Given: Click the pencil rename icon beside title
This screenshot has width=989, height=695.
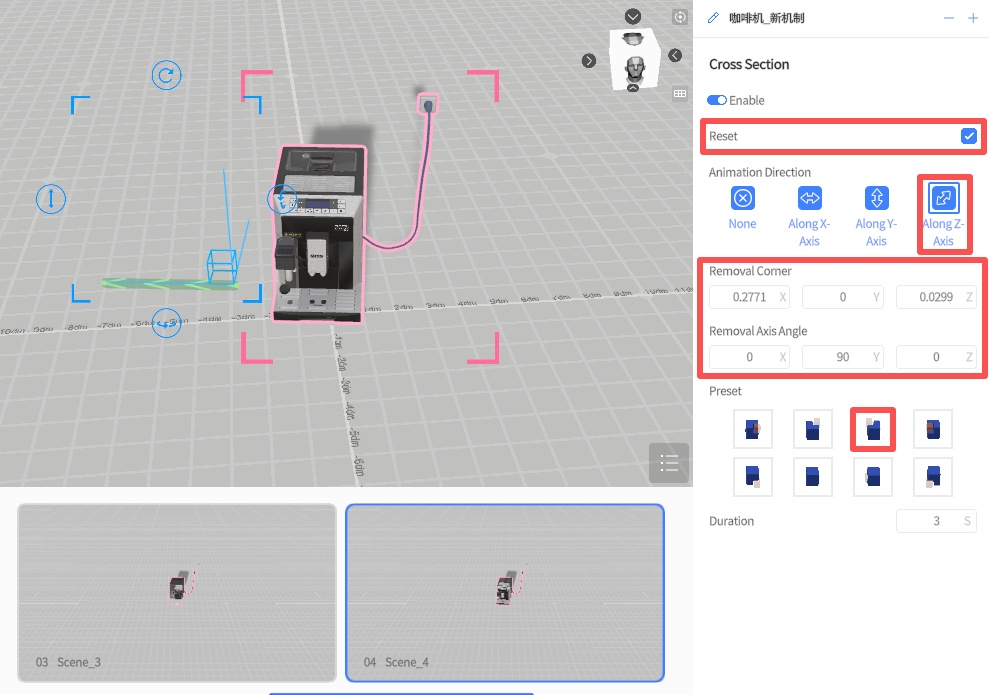Looking at the screenshot, I should click(x=713, y=18).
